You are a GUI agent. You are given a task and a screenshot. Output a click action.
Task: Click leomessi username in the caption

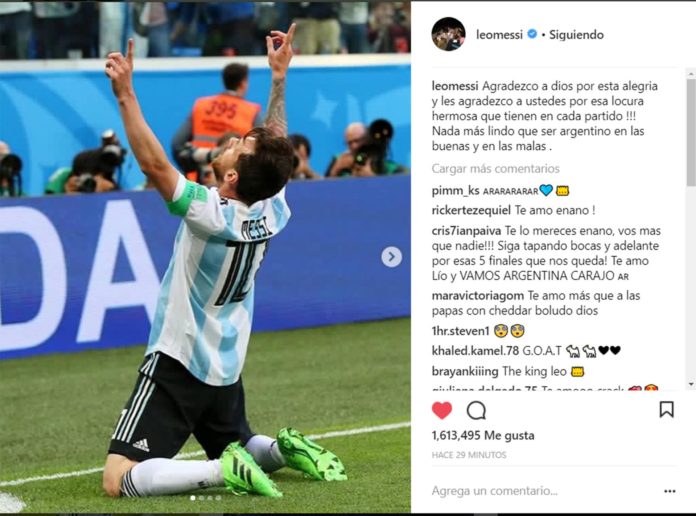coord(455,86)
